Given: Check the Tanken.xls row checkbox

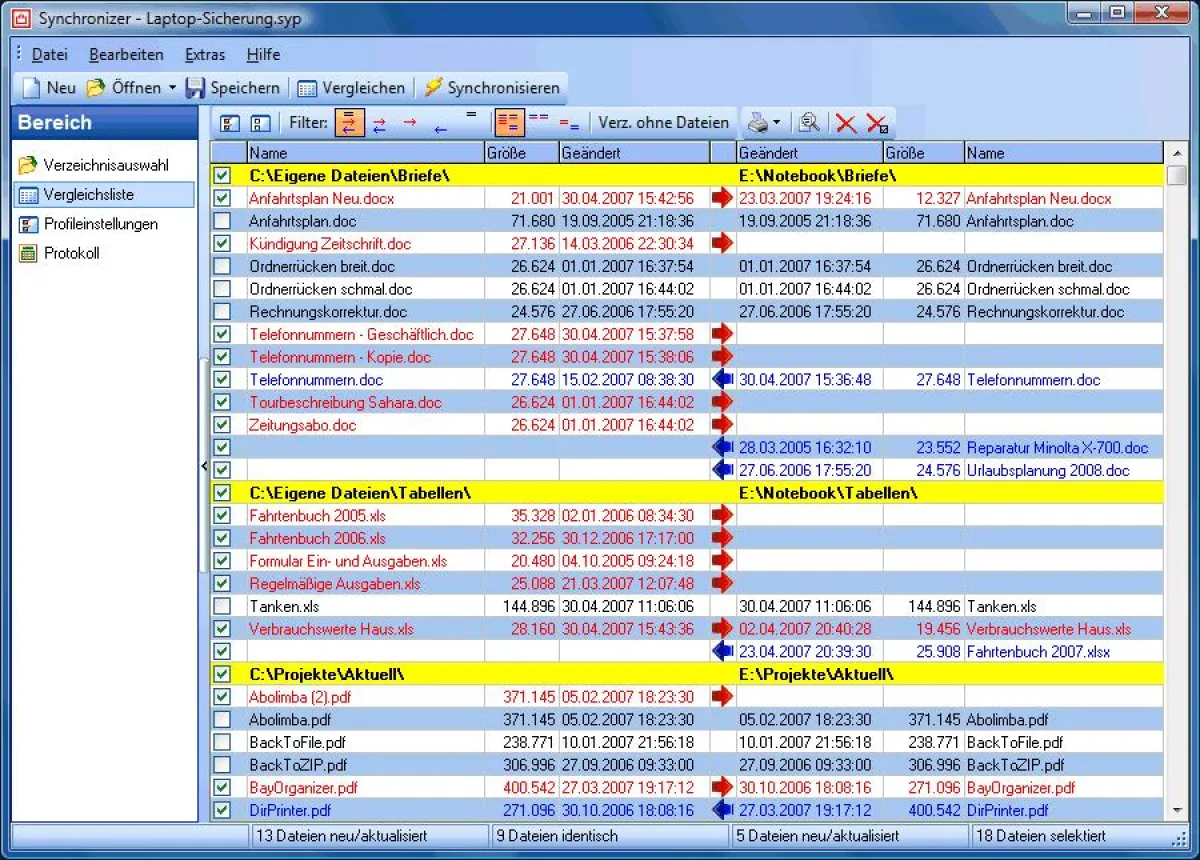Looking at the screenshot, I should (x=224, y=606).
